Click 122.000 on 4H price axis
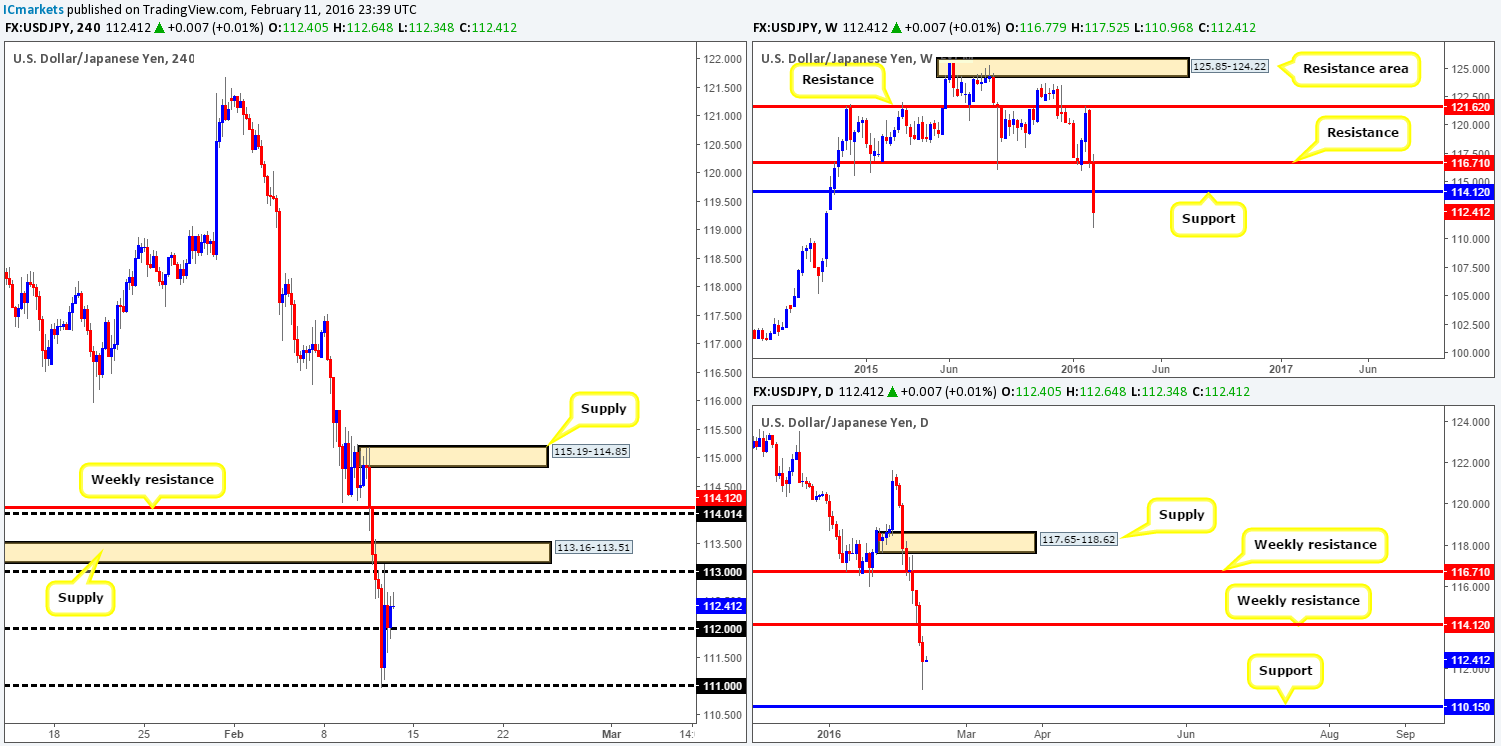1501x746 pixels. pyautogui.click(x=720, y=59)
